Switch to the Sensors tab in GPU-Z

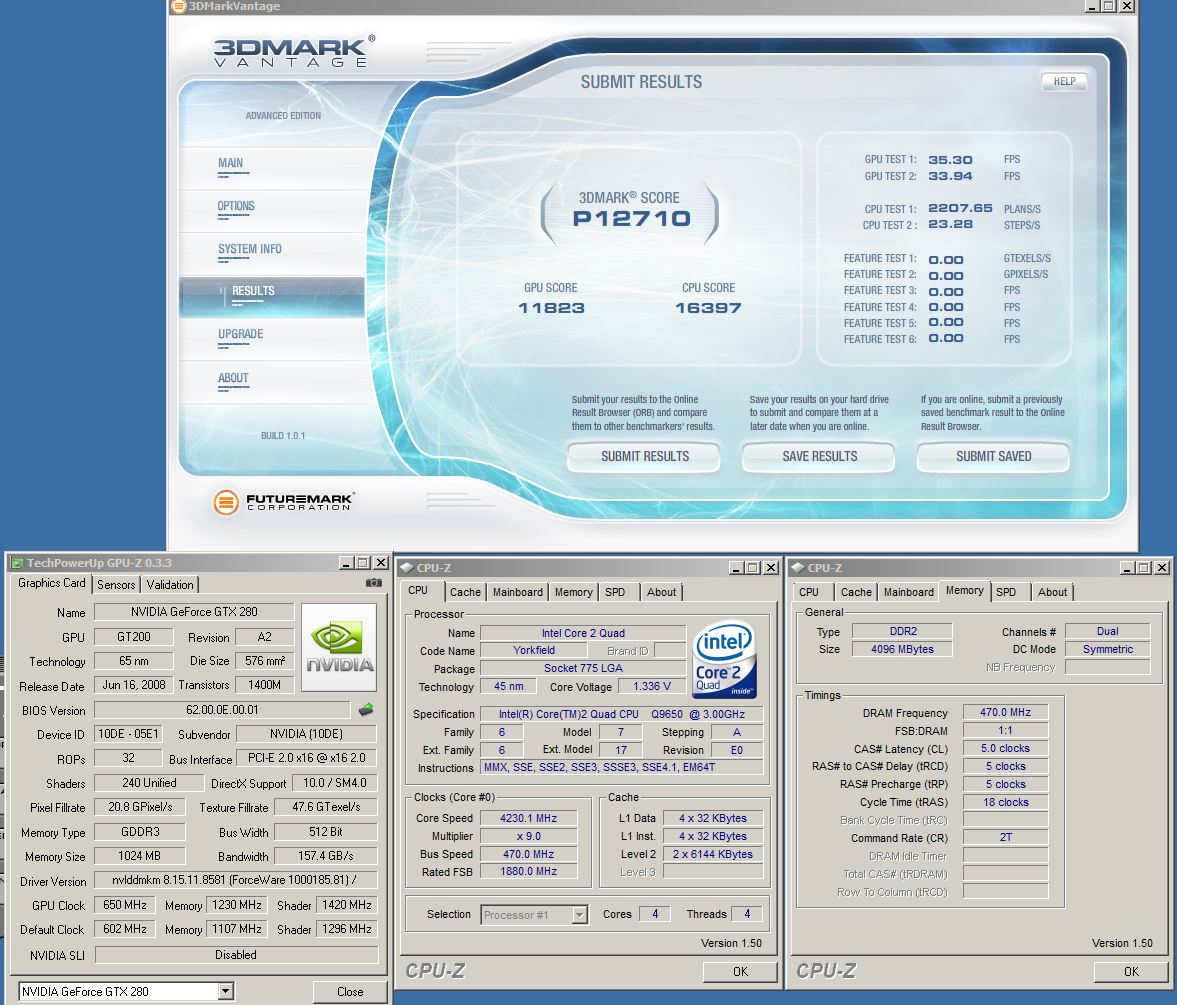(116, 585)
